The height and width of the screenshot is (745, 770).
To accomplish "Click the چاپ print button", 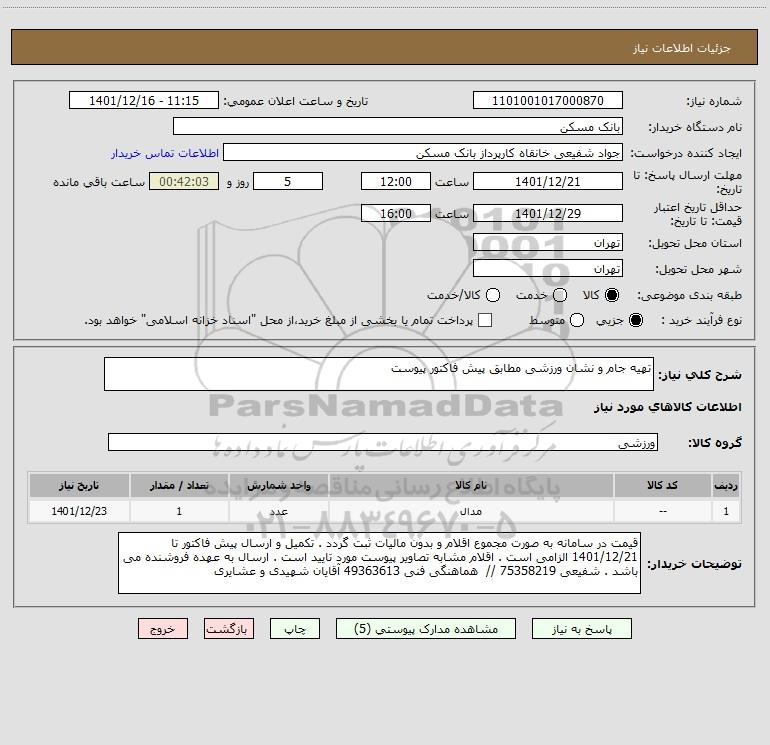I will pos(295,629).
